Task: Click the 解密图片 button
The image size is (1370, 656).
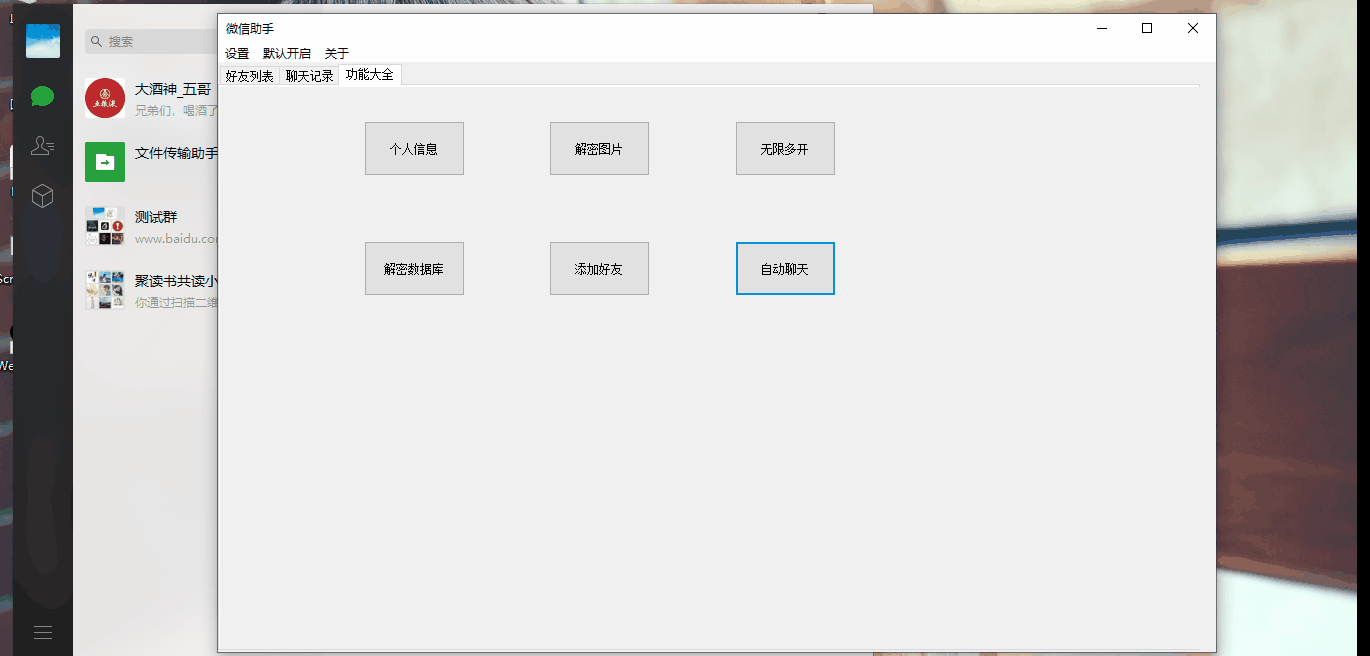Action: [x=598, y=148]
